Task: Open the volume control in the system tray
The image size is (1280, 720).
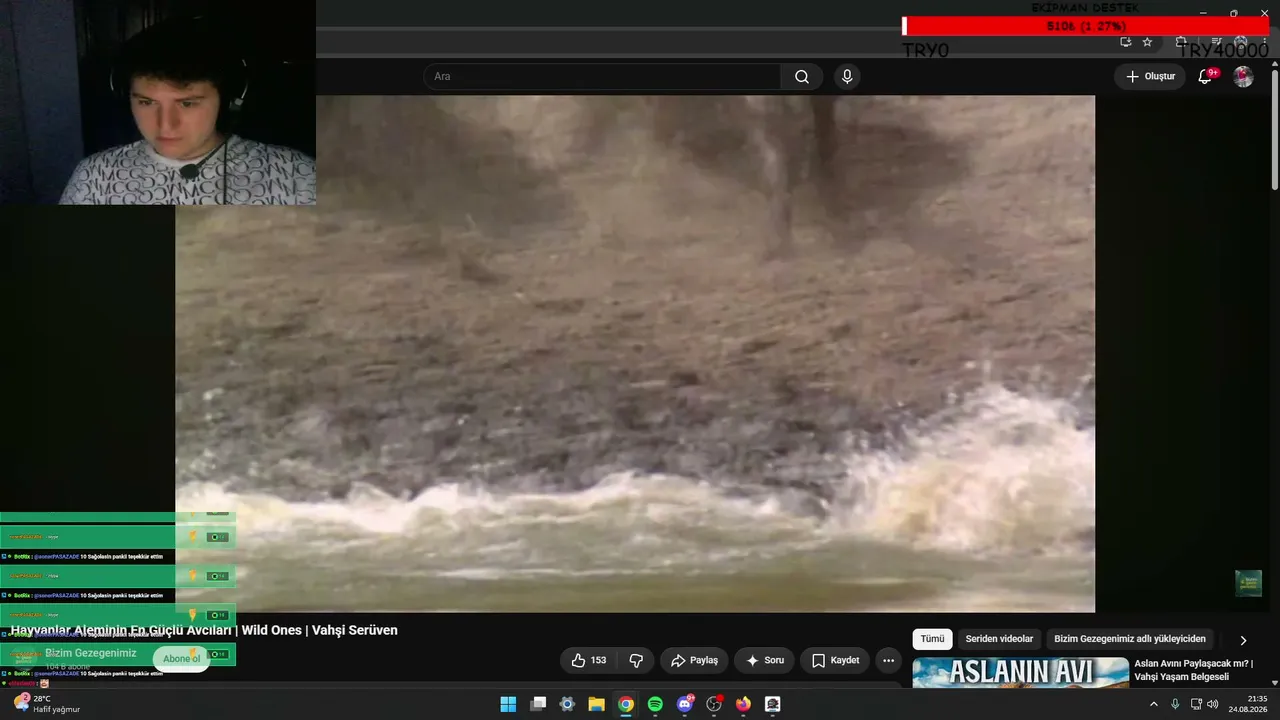Action: 1213,704
